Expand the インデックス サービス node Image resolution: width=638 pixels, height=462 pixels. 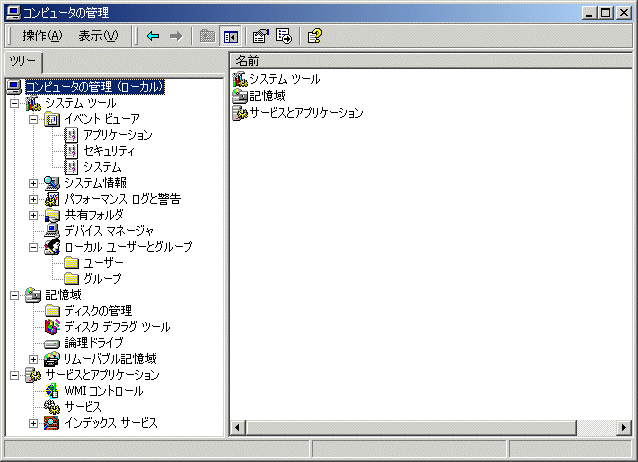(33, 423)
